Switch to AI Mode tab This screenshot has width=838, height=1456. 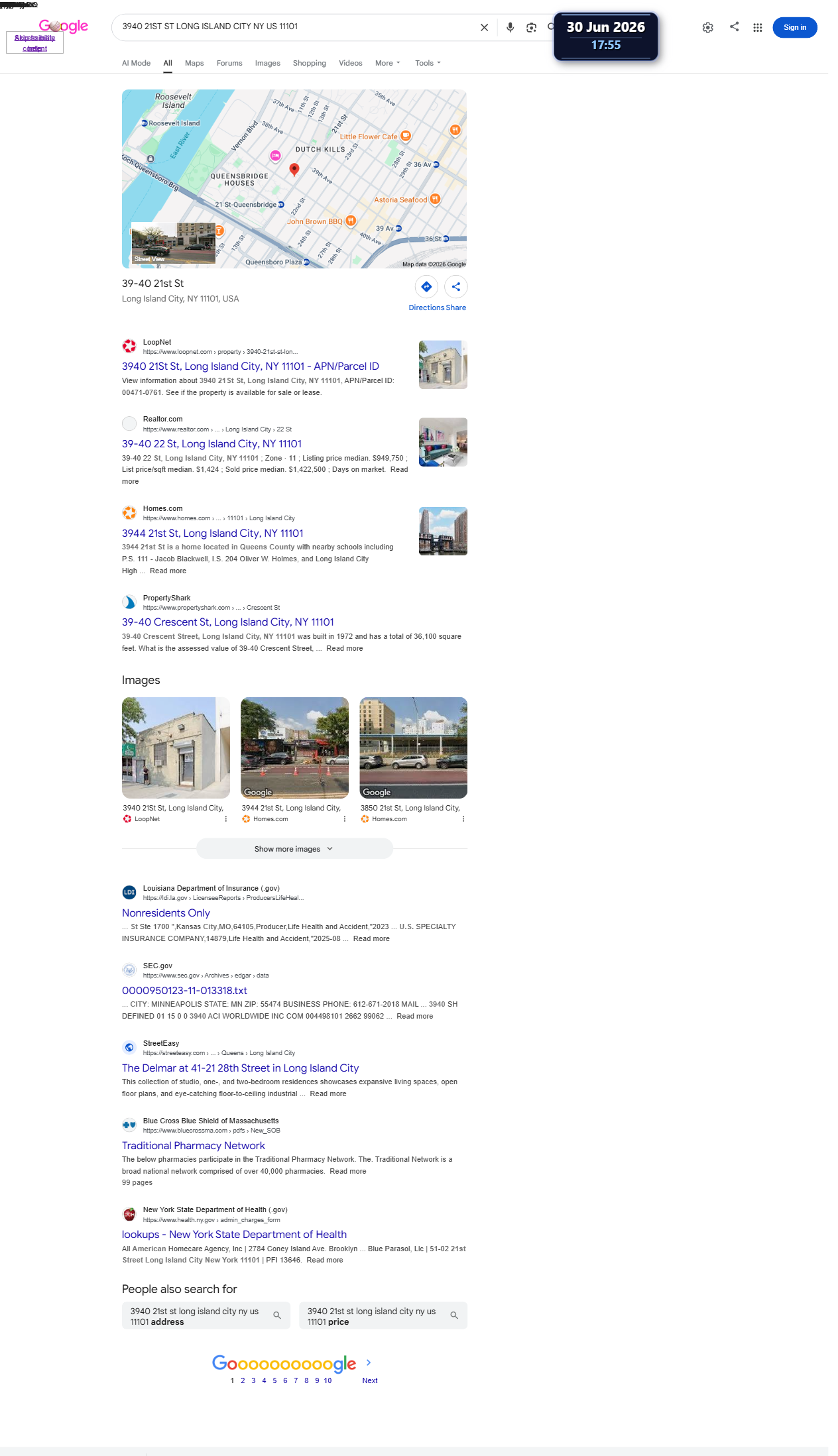pyautogui.click(x=136, y=63)
